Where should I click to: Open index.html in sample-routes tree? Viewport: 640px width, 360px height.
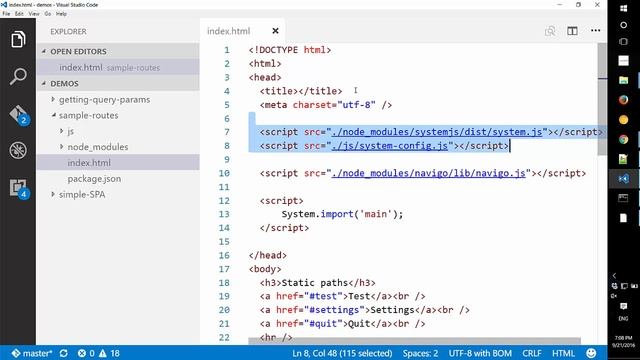pos(118,162)
